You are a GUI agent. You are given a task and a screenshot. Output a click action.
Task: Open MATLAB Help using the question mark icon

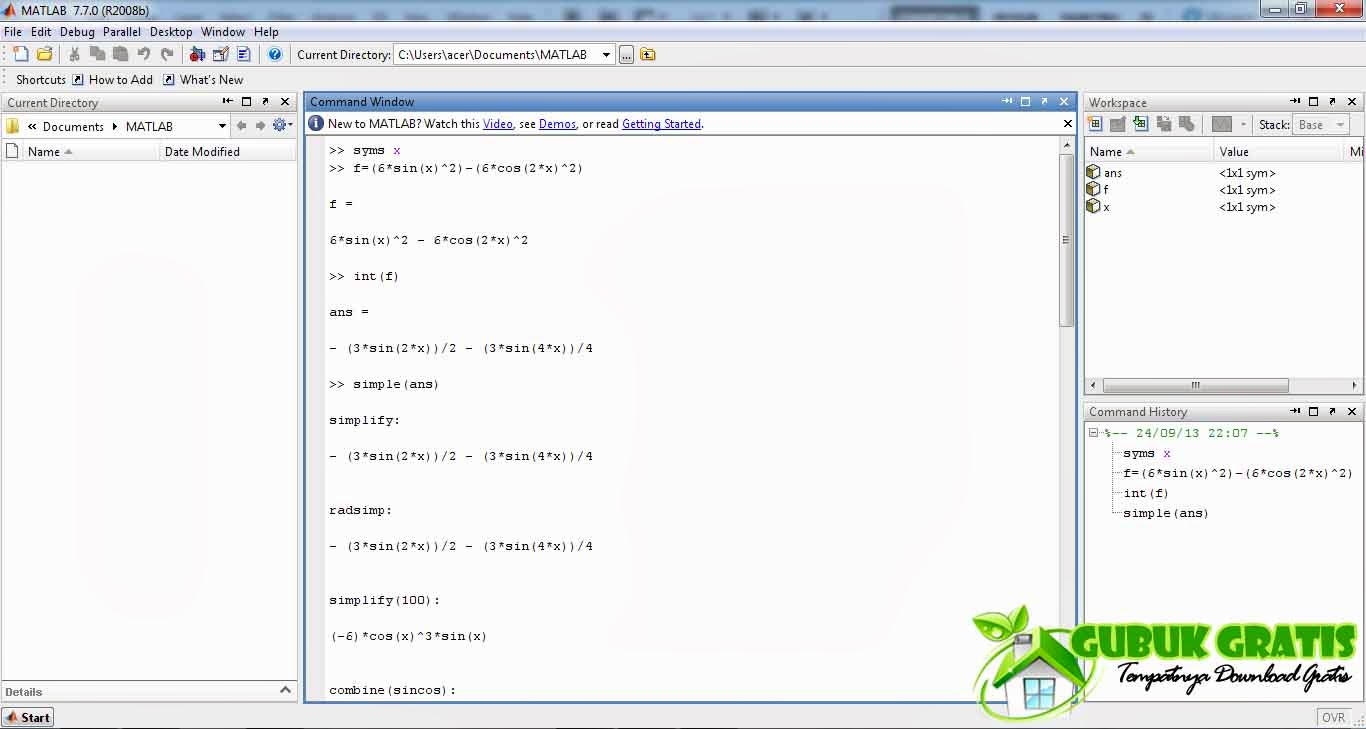[x=275, y=54]
